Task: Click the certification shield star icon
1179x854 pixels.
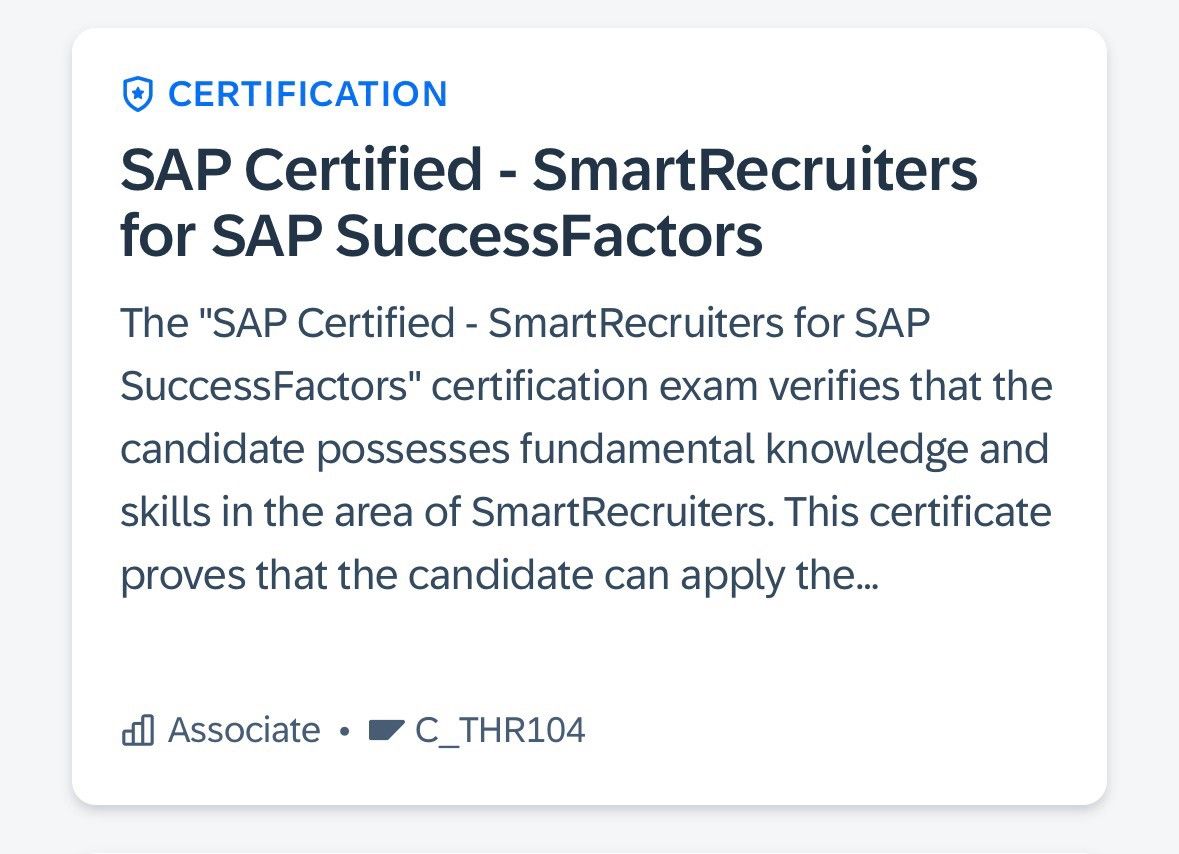Action: point(138,95)
